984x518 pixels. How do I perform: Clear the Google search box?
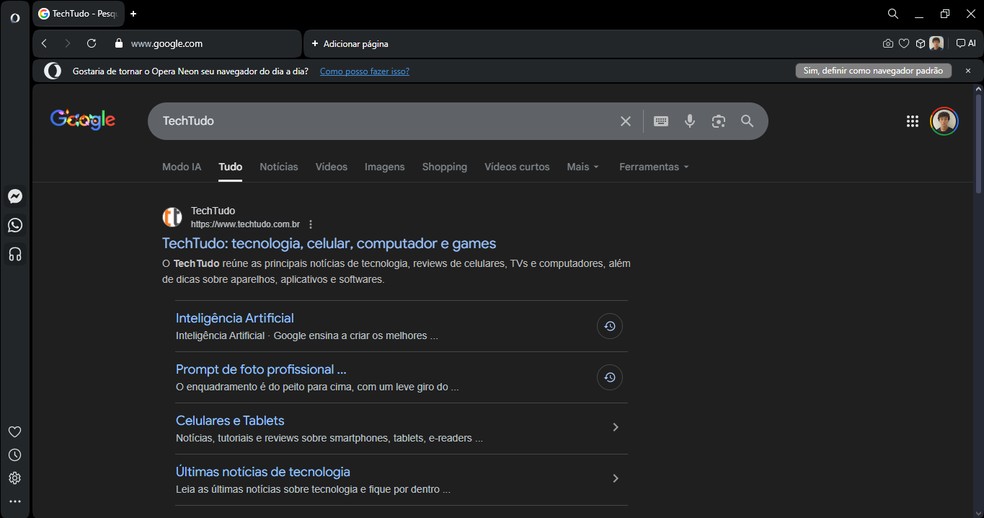(x=626, y=121)
